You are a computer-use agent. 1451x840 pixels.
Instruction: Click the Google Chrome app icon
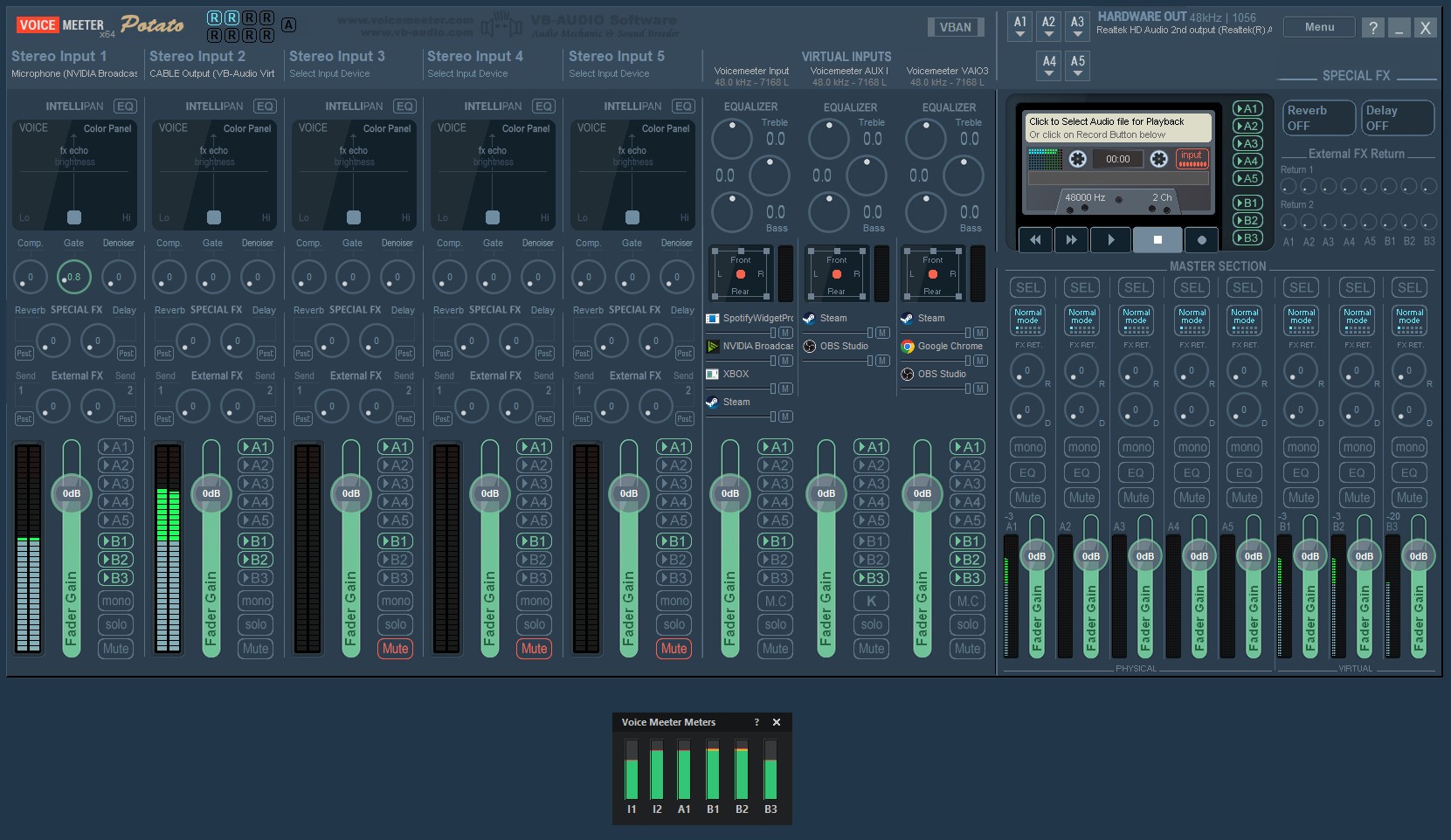[908, 347]
